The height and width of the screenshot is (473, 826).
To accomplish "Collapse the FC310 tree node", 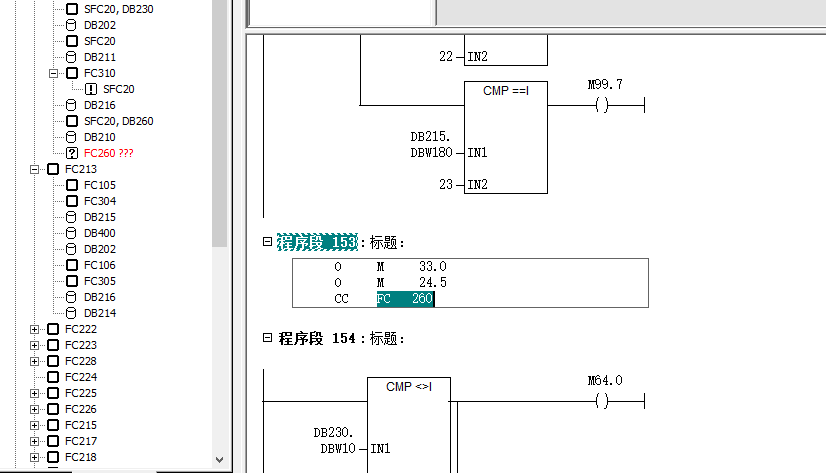I will (54, 73).
